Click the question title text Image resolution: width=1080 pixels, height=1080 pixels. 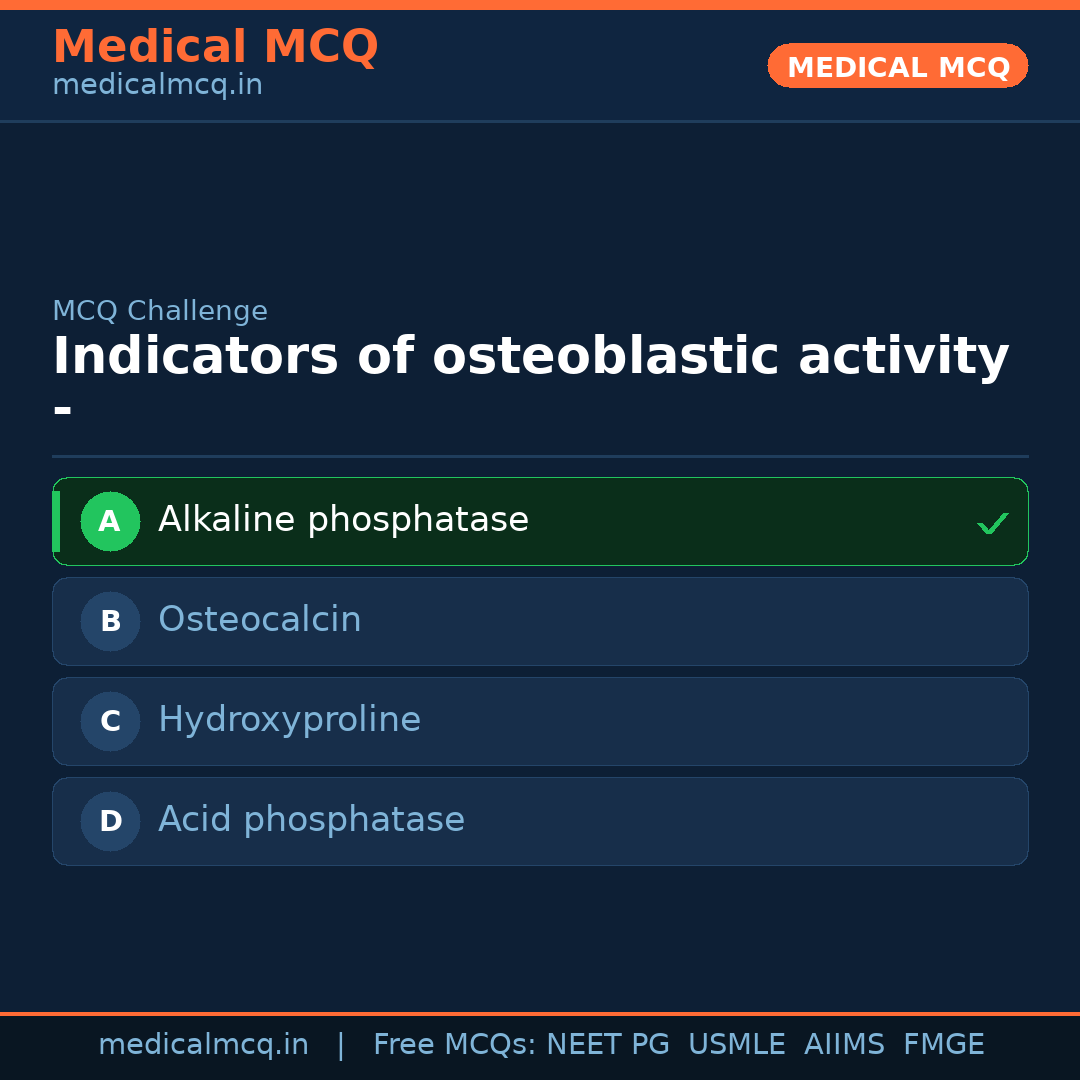pyautogui.click(x=530, y=355)
